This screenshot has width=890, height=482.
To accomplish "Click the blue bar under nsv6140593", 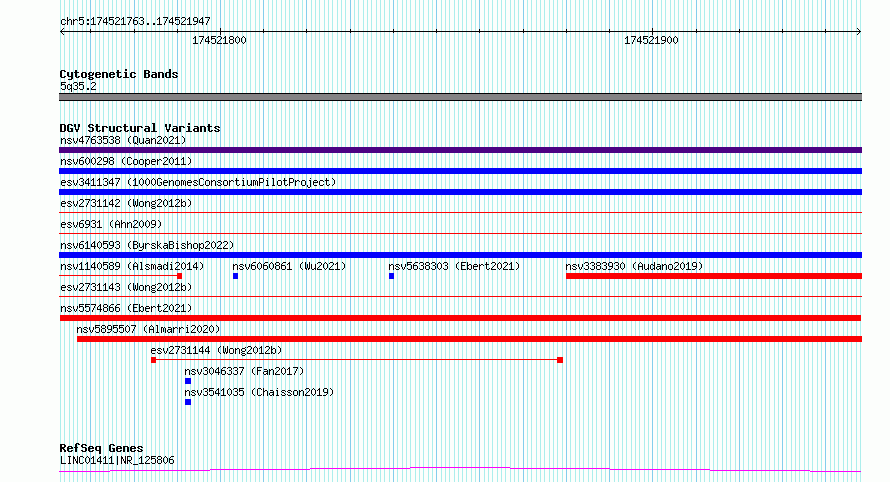I will 460,255.
